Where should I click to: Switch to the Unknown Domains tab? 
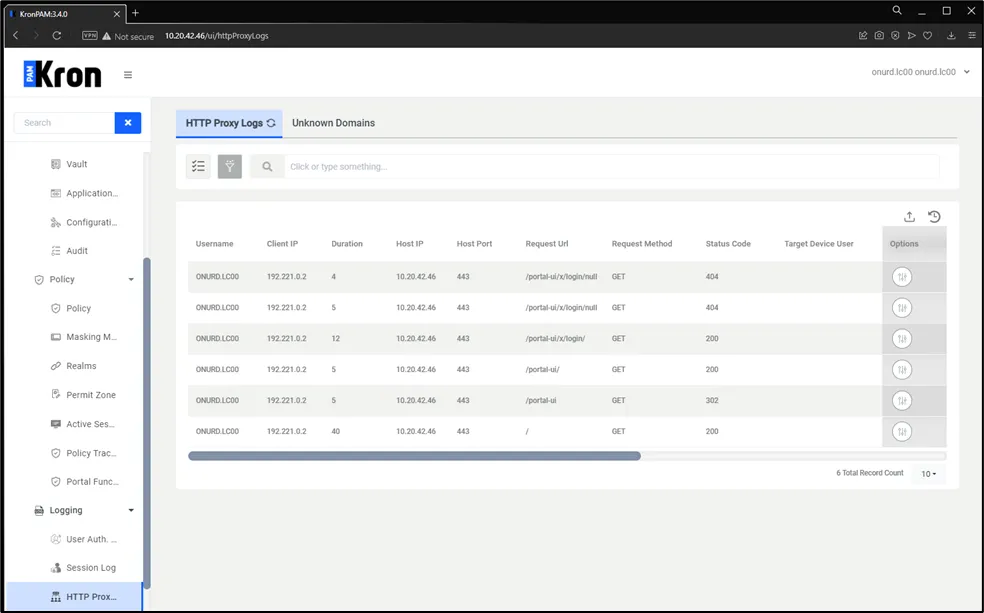tap(333, 123)
